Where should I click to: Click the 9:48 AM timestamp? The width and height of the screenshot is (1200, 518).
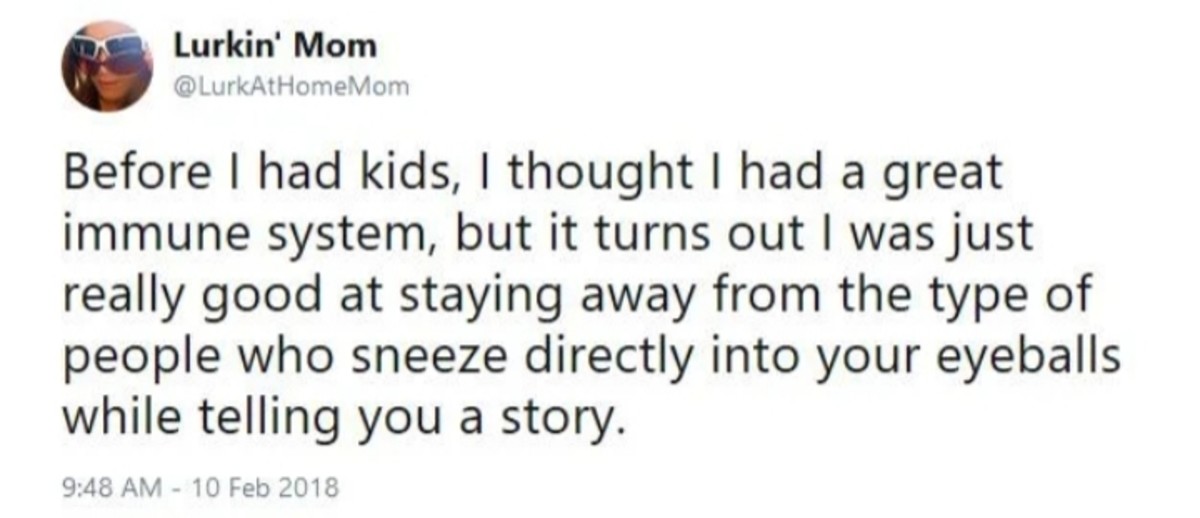(x=104, y=490)
